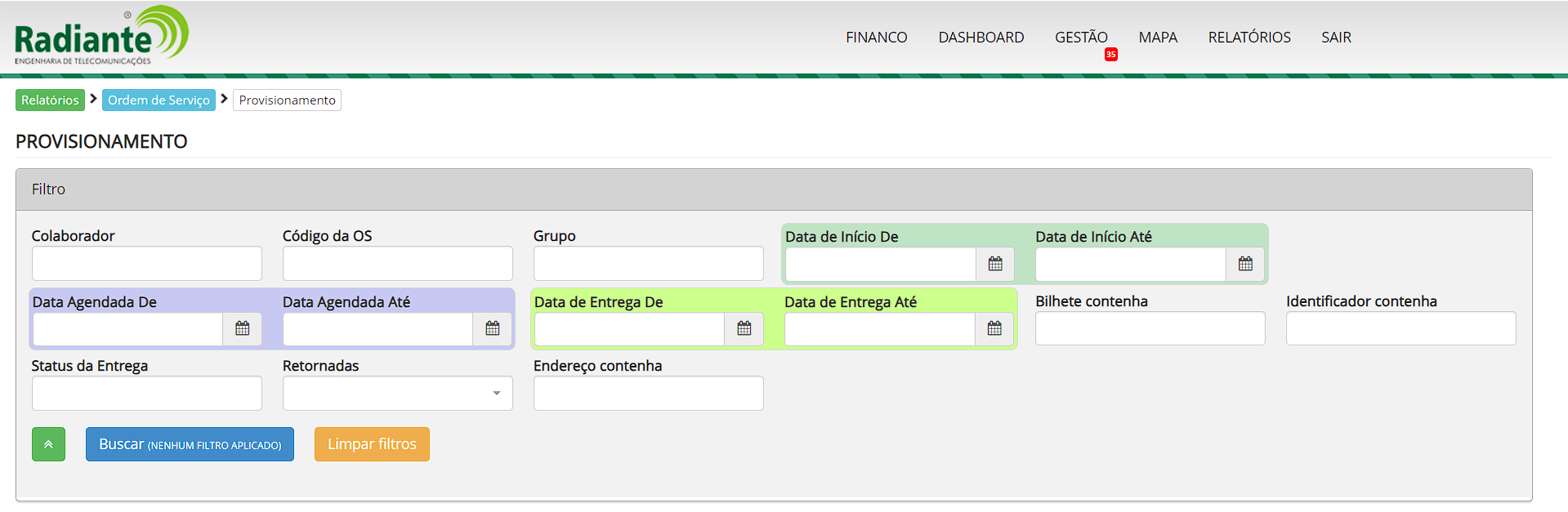The image size is (1568, 512).
Task: Open the Status da Entrega selector
Action: point(146,394)
